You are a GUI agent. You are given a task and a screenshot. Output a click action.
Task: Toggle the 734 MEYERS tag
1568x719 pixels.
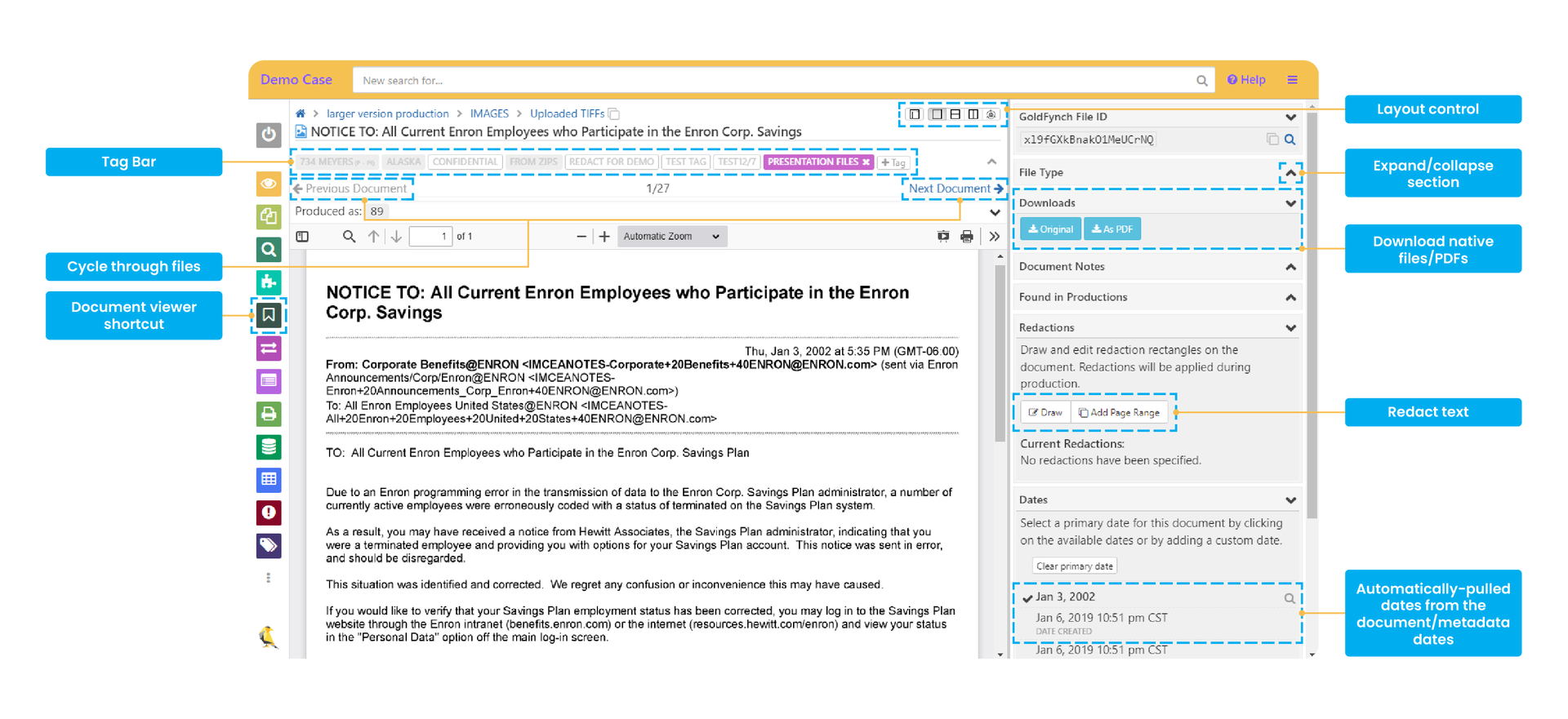tap(336, 162)
